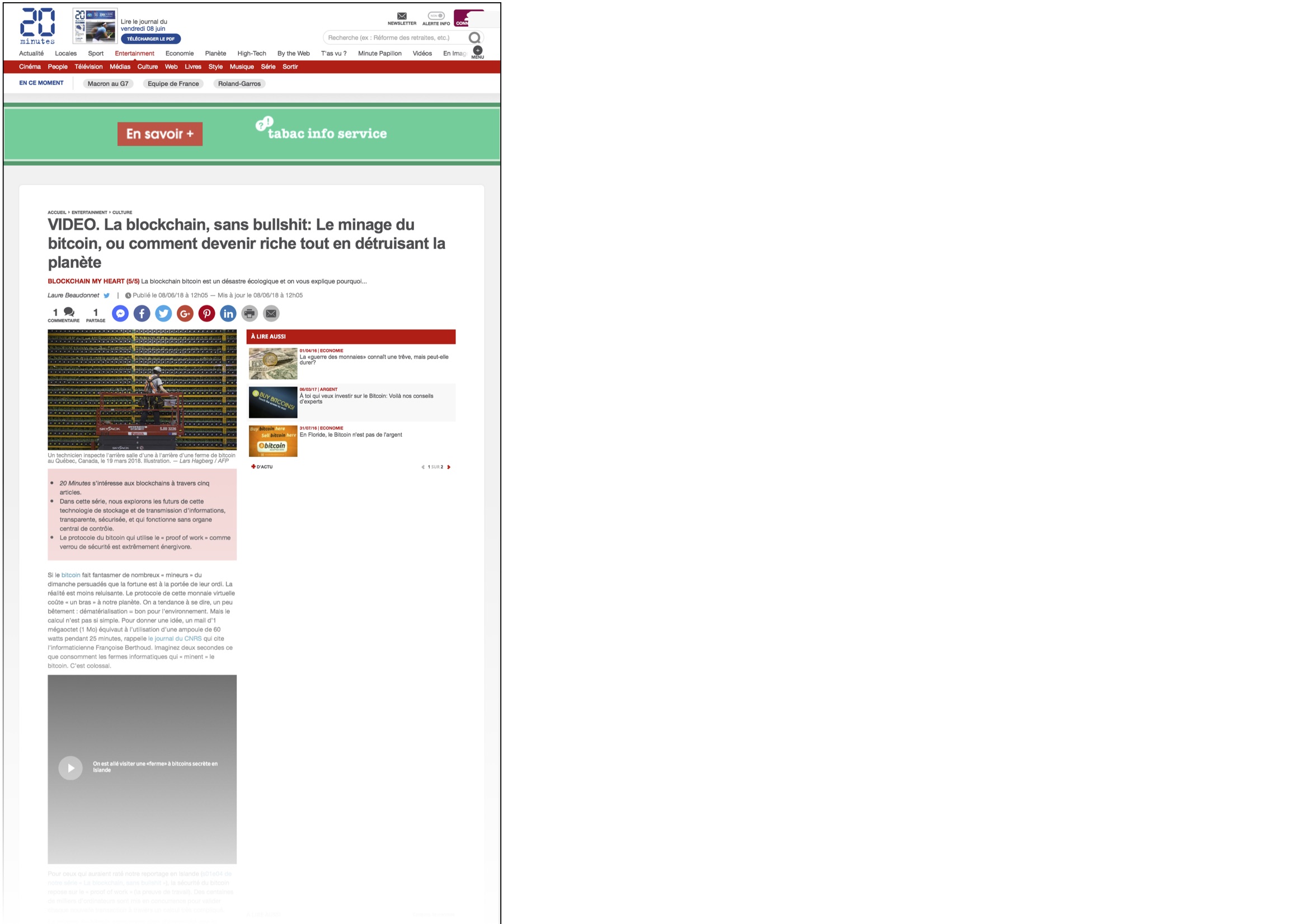Share on Google Plus icon
The height and width of the screenshot is (924, 1308).
(x=185, y=313)
